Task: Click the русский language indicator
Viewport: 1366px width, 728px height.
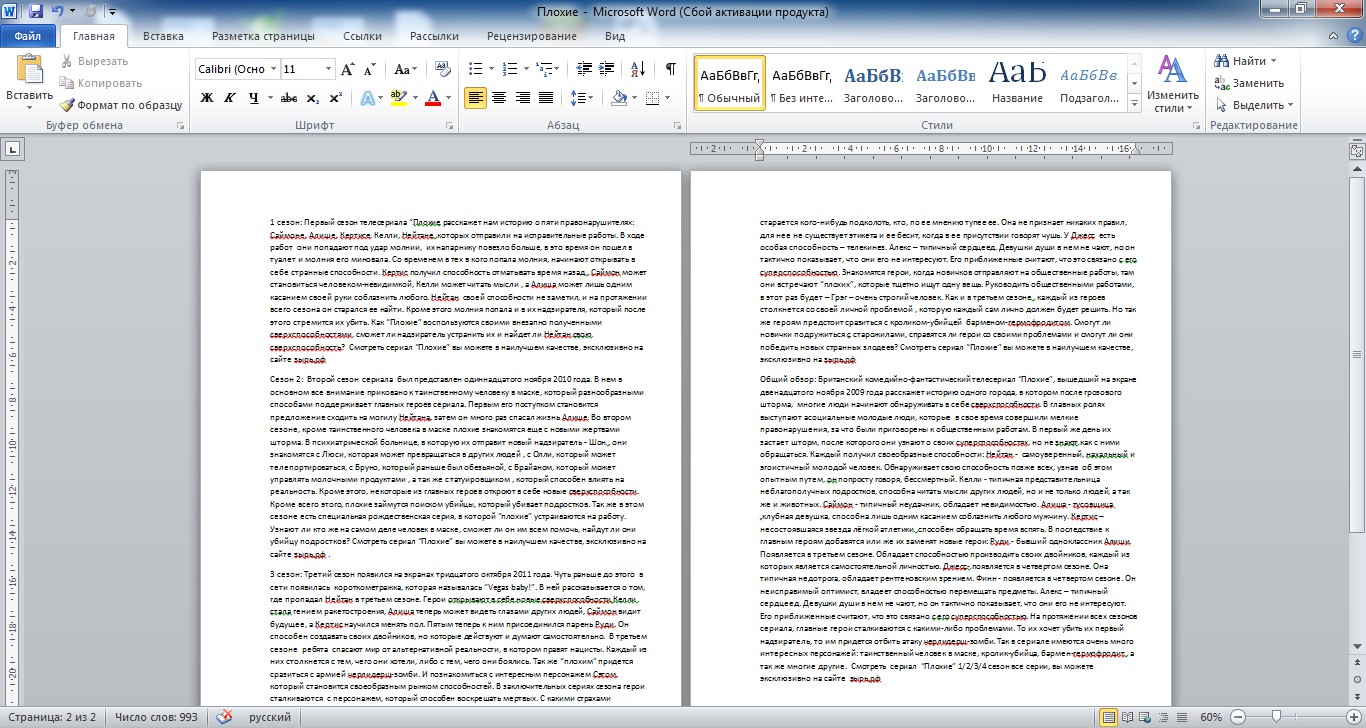Action: pos(270,717)
